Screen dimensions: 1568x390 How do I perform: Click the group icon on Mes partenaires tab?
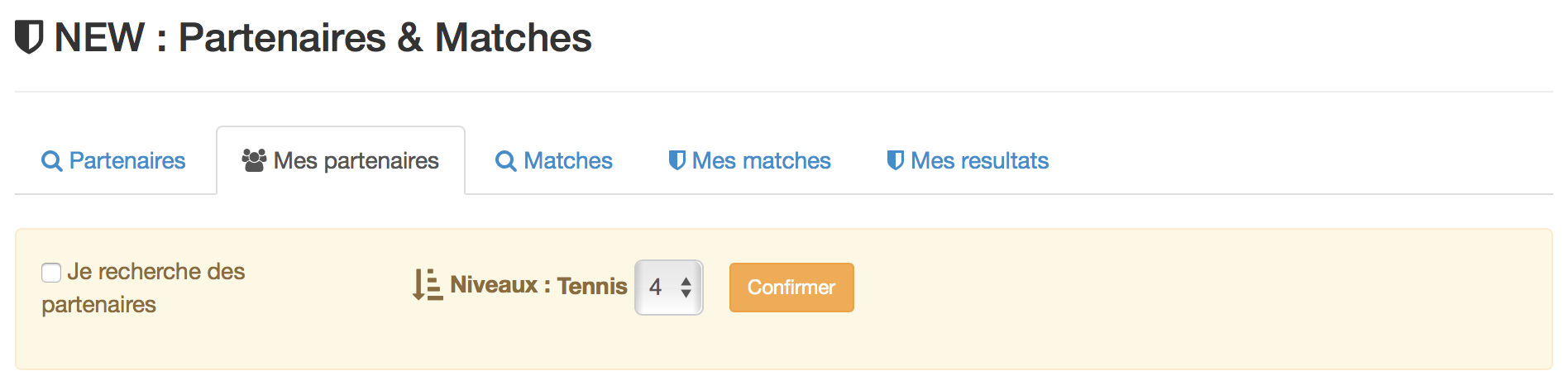click(x=254, y=160)
